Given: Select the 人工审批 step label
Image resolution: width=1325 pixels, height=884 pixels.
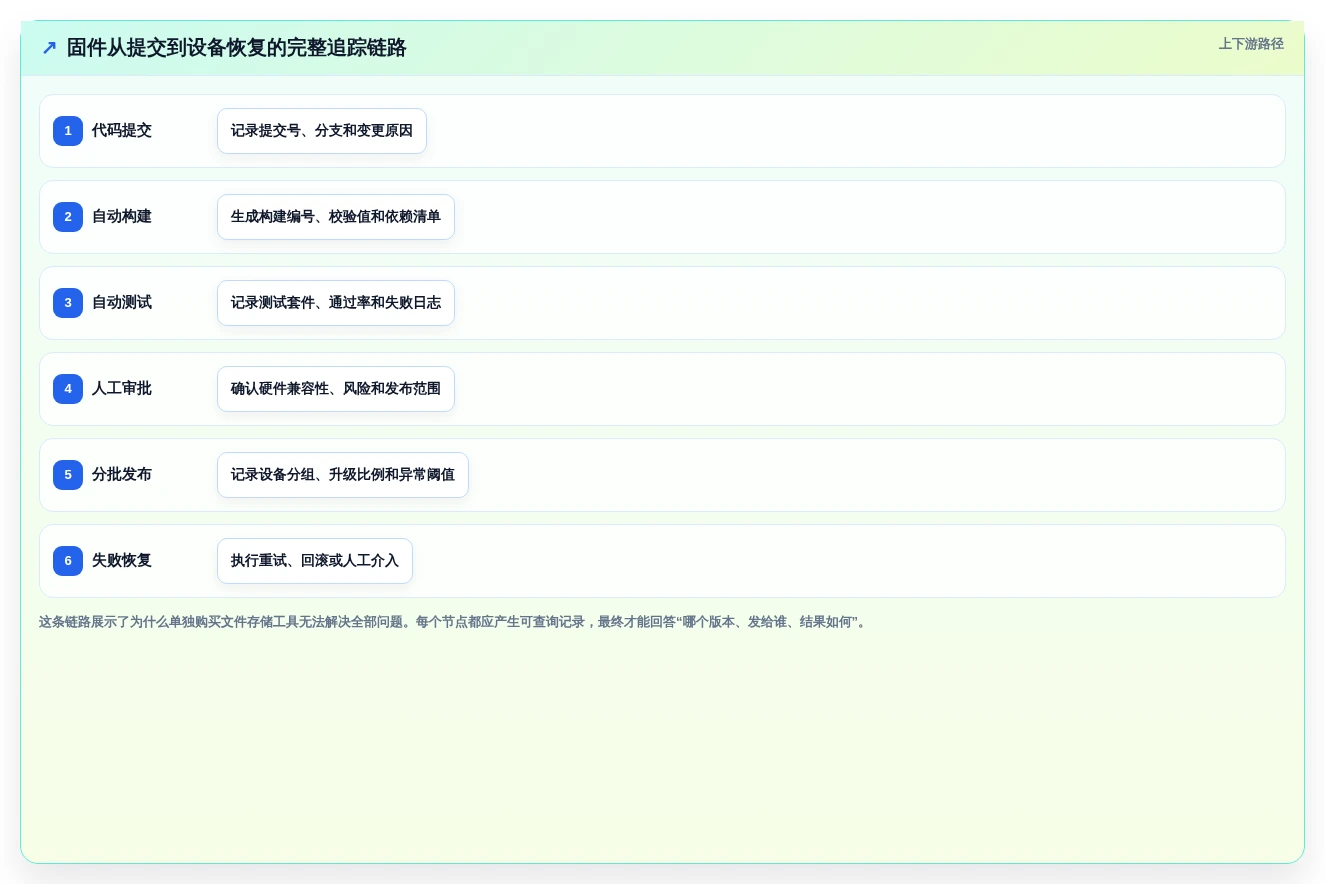Looking at the screenshot, I should tap(122, 389).
